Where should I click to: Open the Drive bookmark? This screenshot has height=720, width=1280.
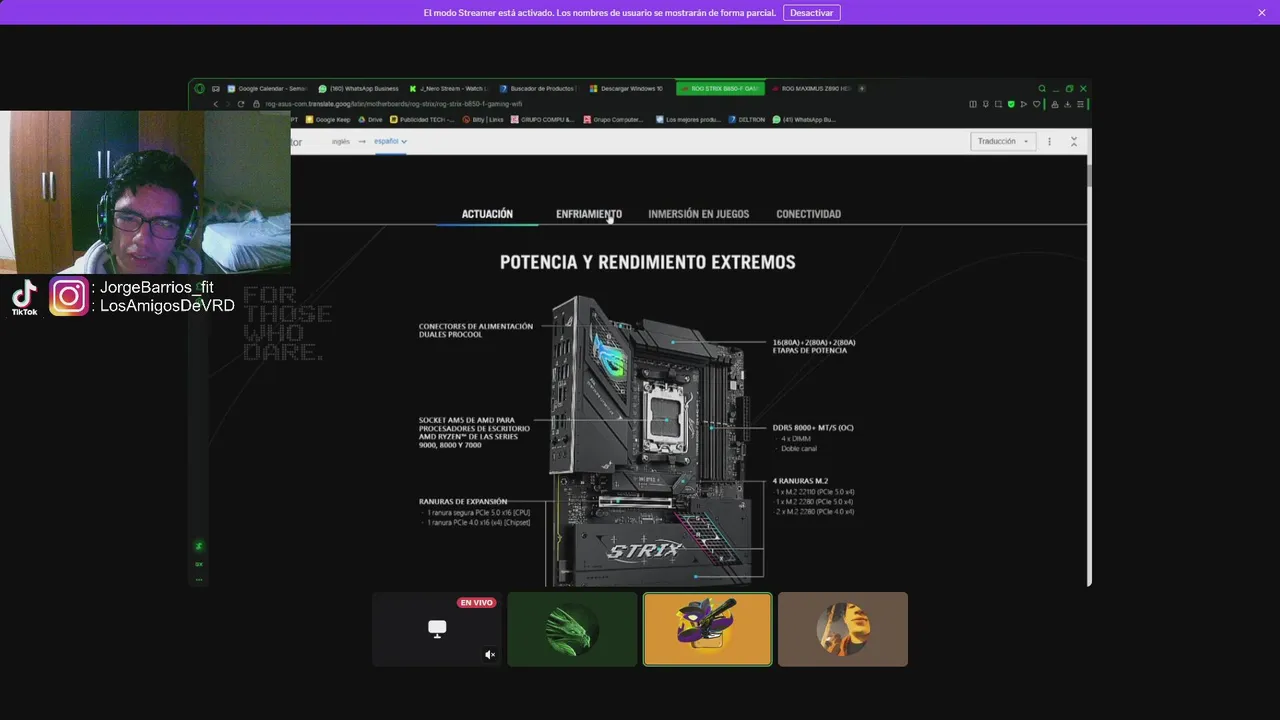pos(370,119)
